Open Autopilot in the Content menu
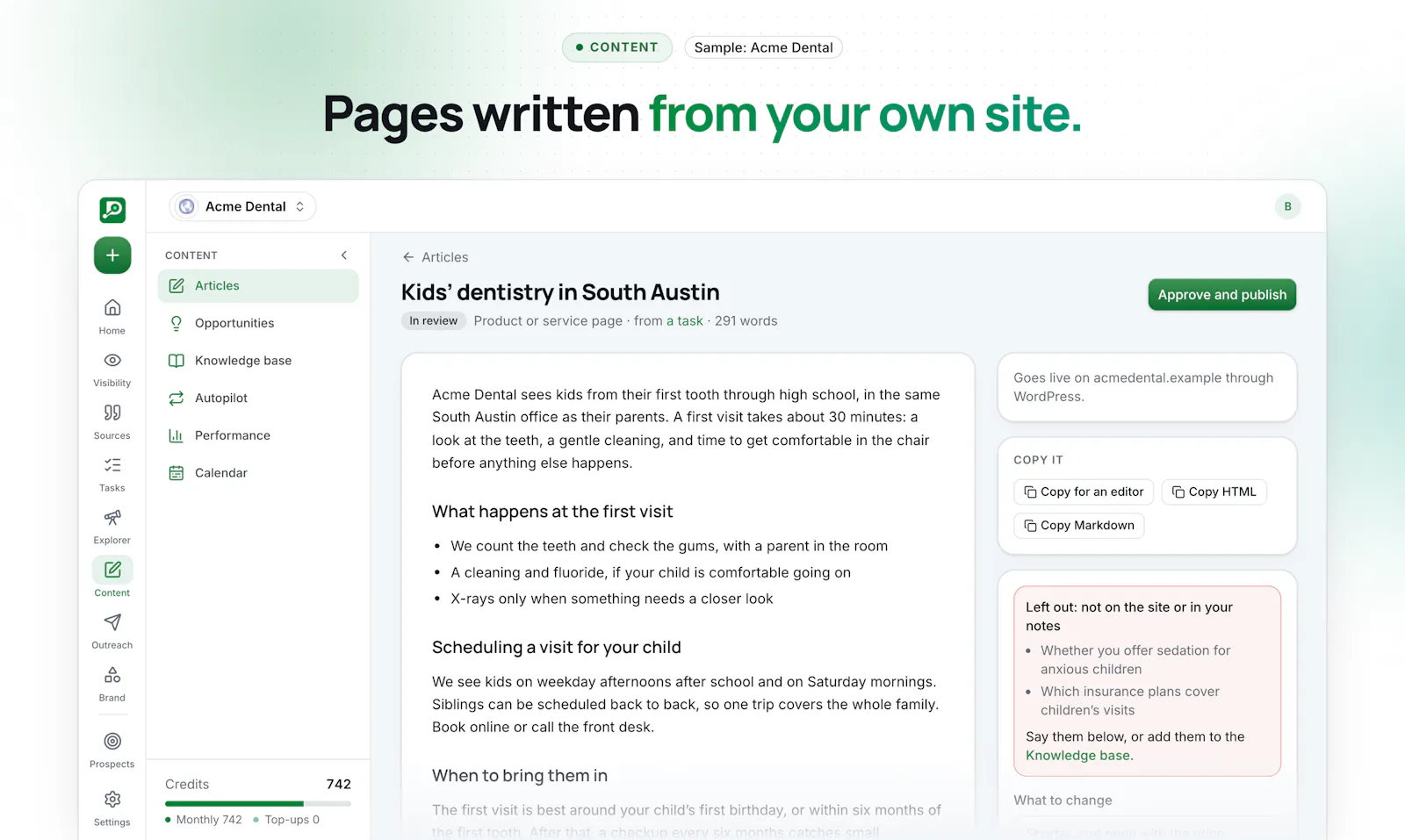The image size is (1405, 840). coord(258,398)
